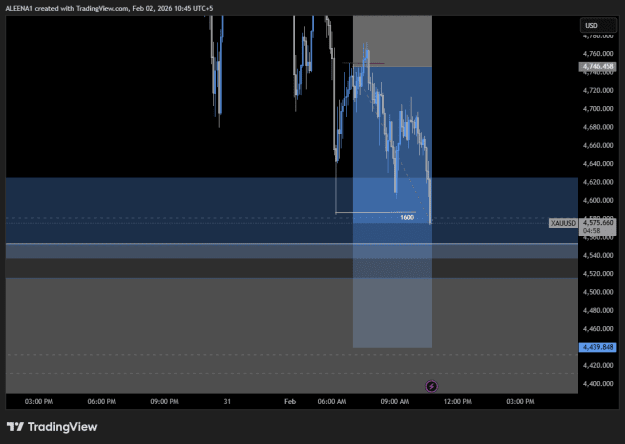Click the 09:00 AM time axis label
625x444 pixels.
(x=395, y=401)
